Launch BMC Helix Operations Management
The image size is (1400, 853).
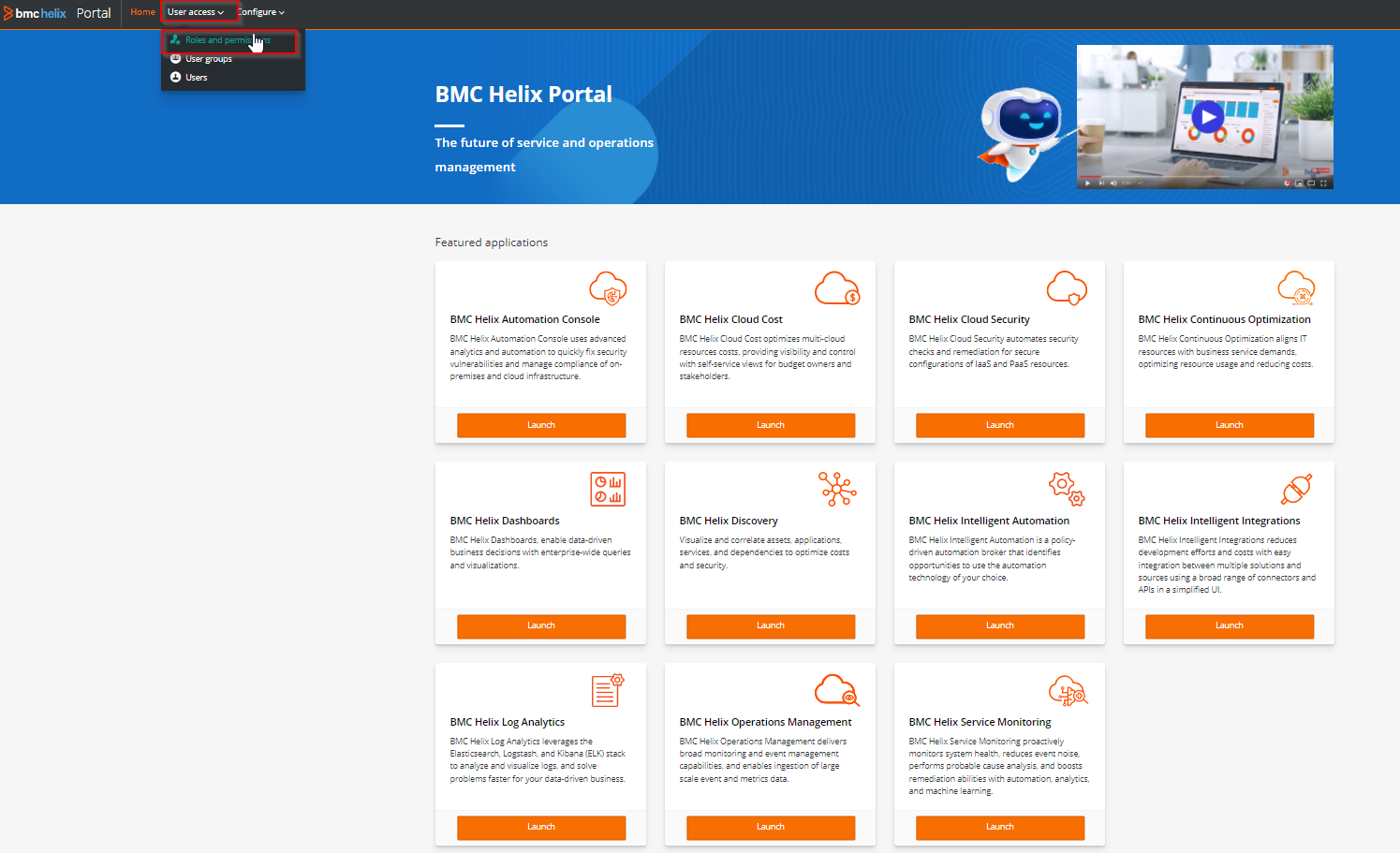pyautogui.click(x=771, y=828)
